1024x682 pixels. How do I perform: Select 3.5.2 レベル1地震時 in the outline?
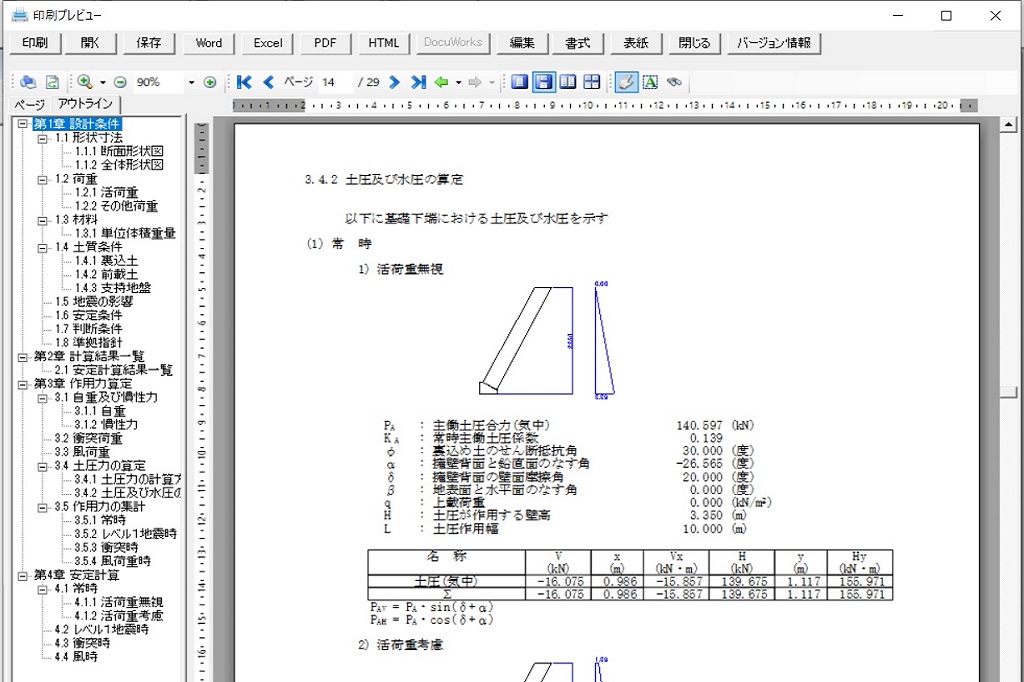point(125,534)
